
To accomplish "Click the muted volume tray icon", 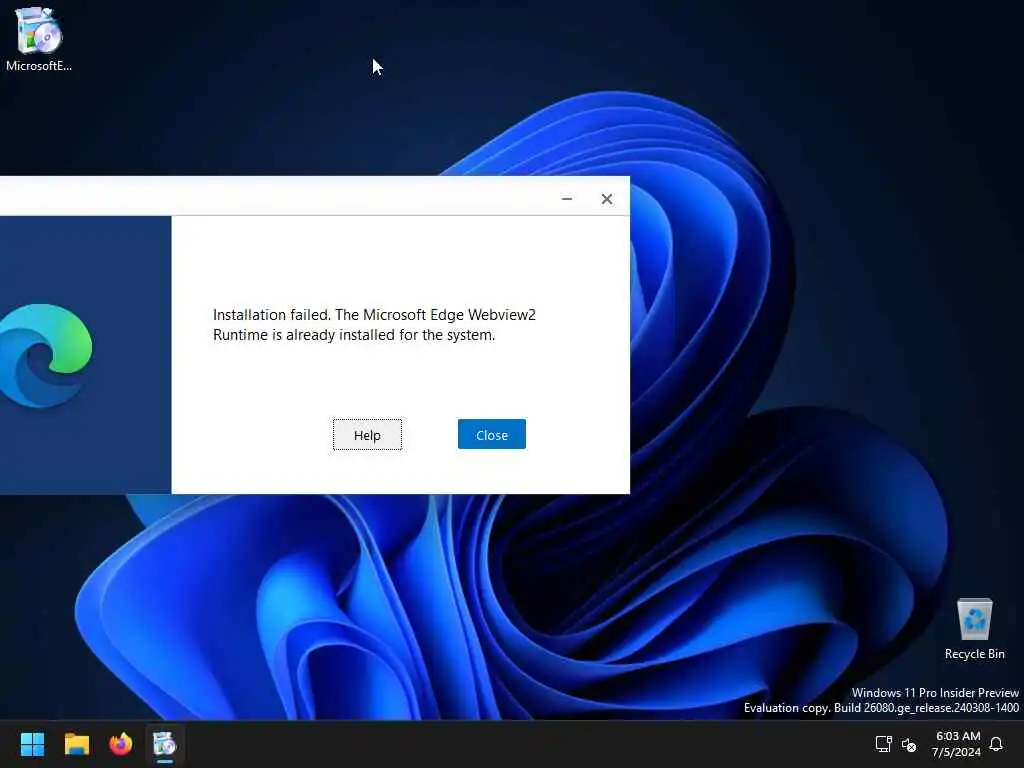I will (908, 744).
